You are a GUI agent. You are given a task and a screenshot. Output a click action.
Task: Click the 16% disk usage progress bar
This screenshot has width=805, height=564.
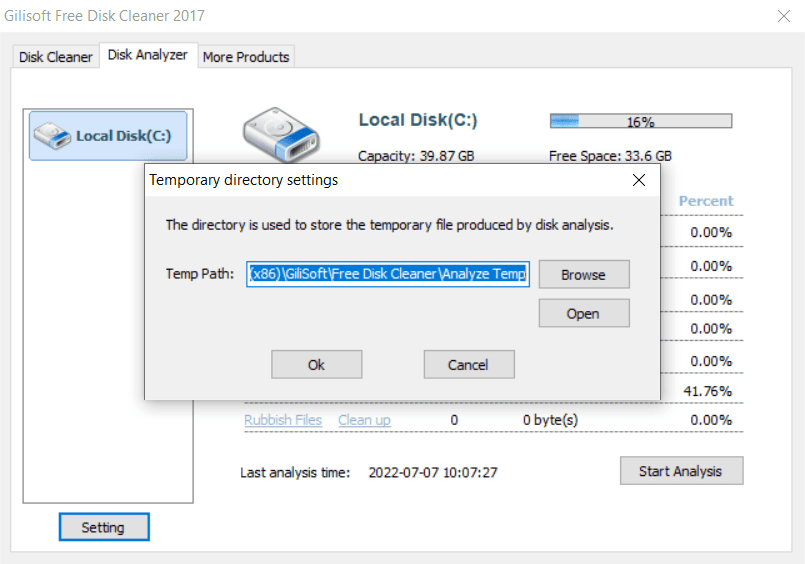[x=641, y=121]
